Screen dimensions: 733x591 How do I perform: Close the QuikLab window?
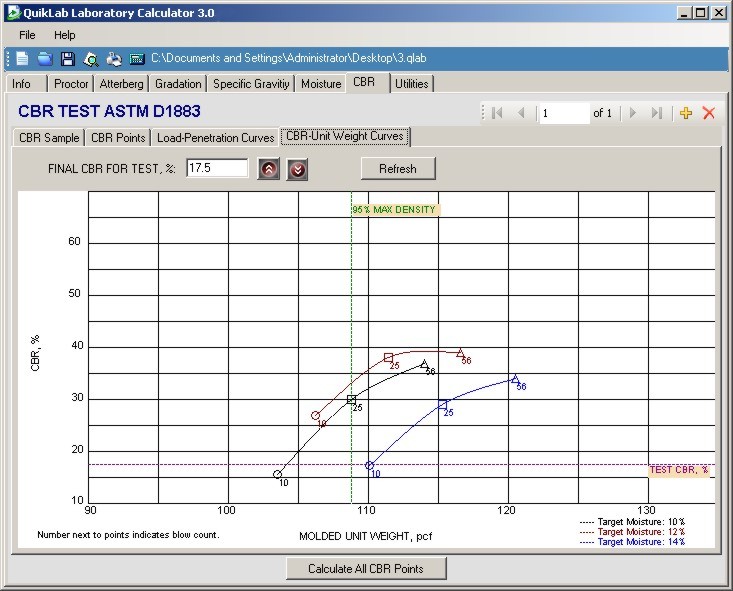pos(719,13)
